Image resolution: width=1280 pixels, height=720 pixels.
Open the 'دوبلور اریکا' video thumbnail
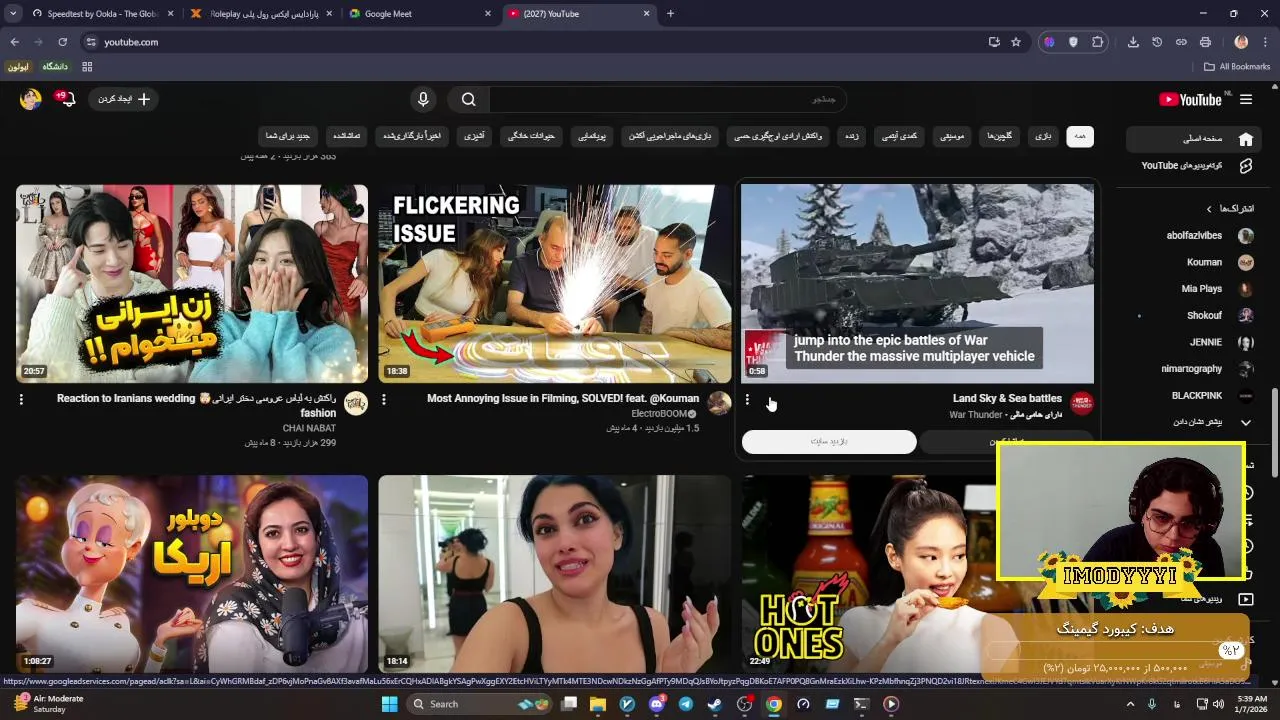coord(192,573)
